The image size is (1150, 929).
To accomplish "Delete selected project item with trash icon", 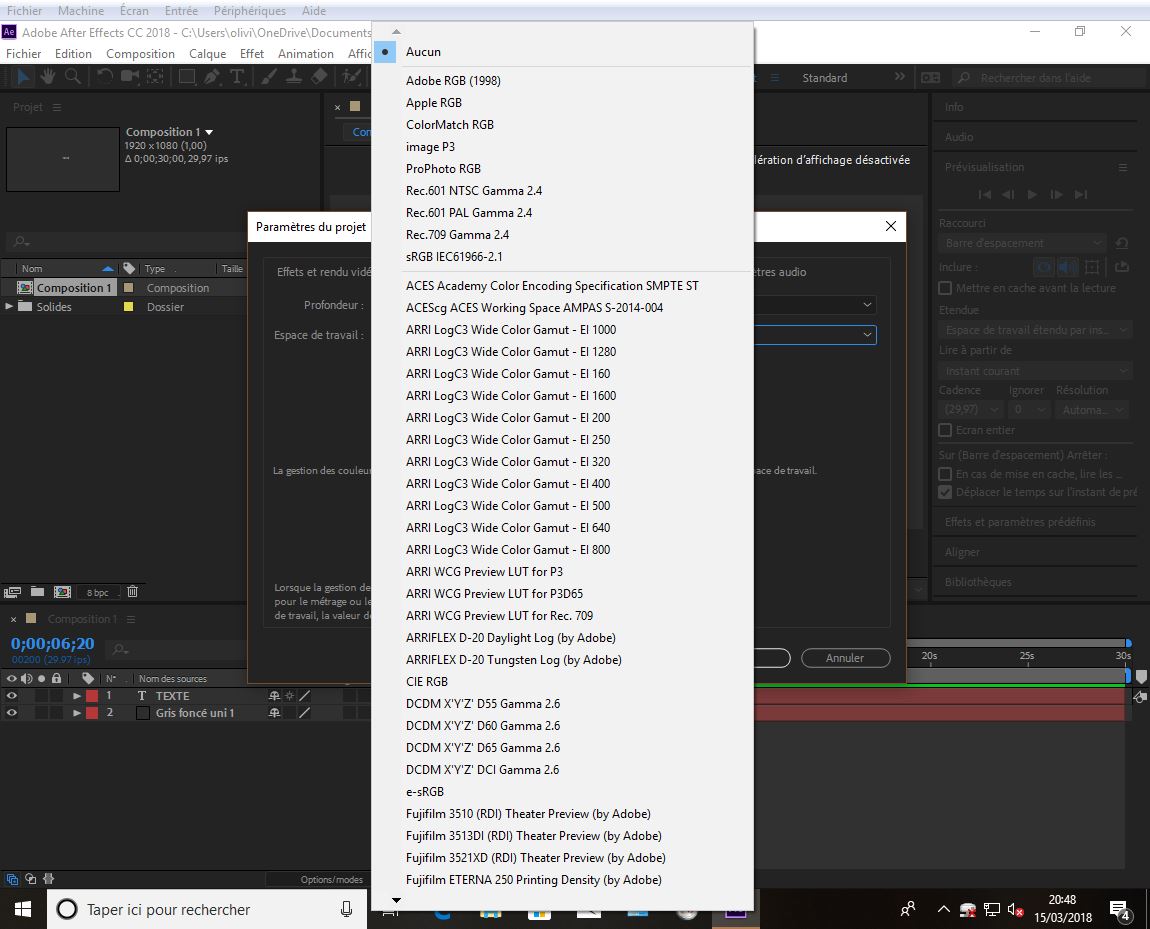I will click(x=132, y=592).
